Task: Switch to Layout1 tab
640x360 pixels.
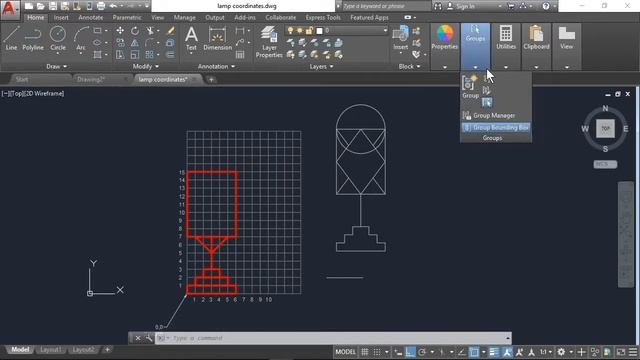Action: [51, 350]
